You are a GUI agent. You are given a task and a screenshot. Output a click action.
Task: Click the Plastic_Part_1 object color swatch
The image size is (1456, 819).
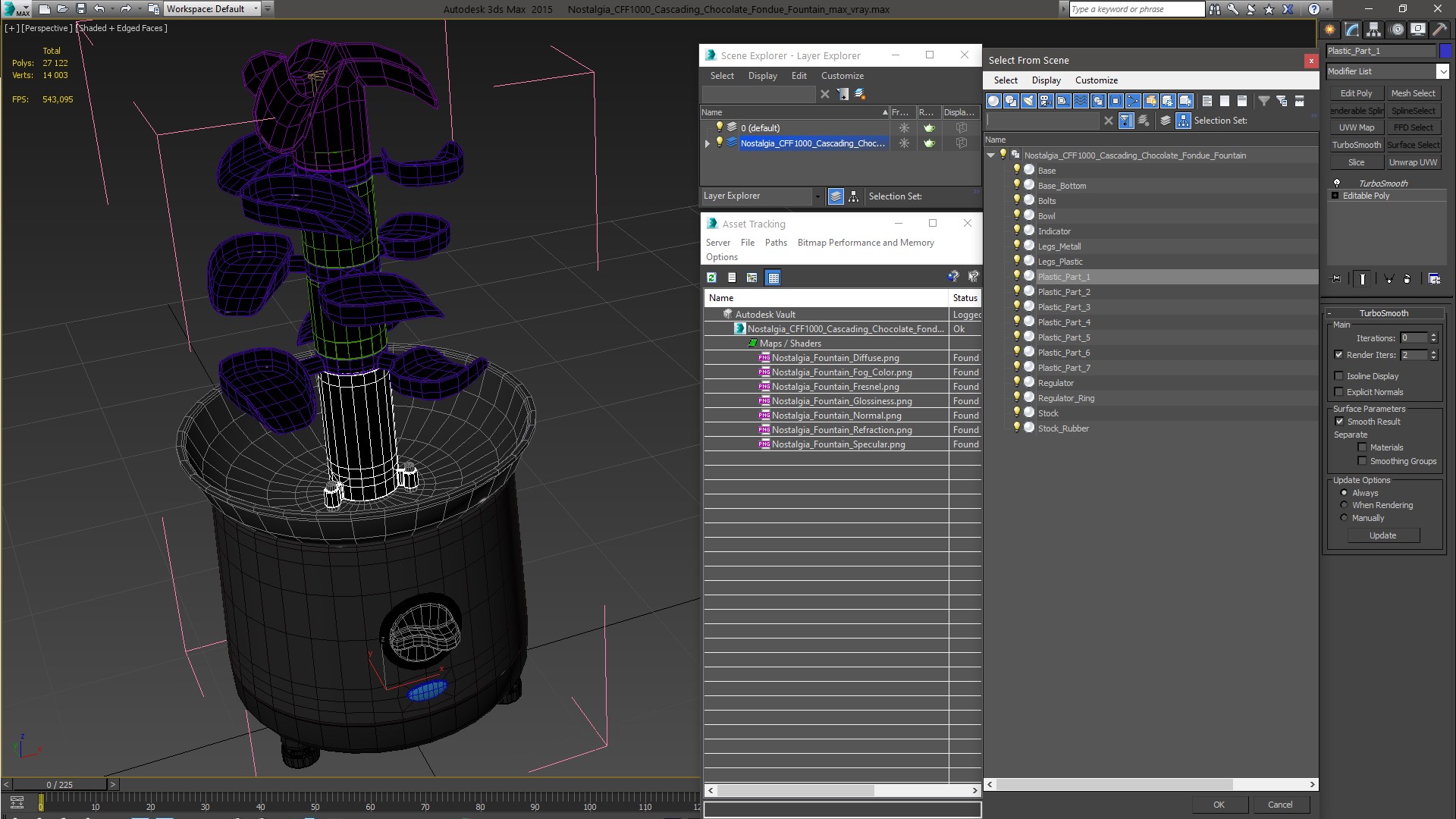[1445, 51]
